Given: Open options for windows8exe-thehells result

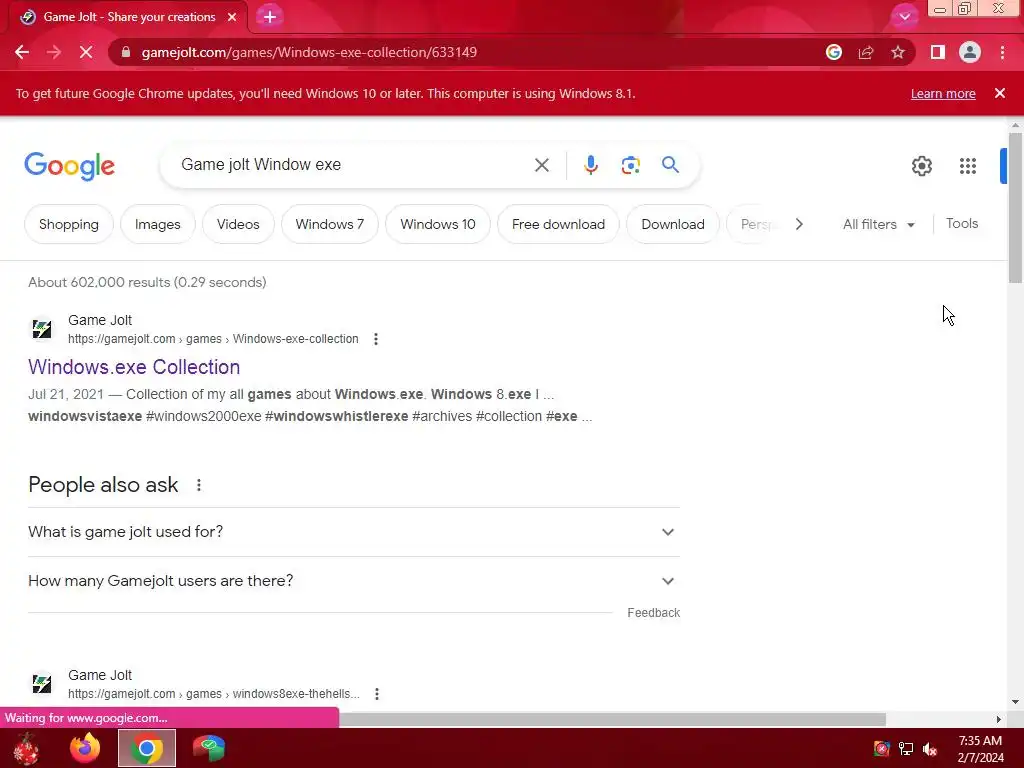Looking at the screenshot, I should [x=377, y=694].
